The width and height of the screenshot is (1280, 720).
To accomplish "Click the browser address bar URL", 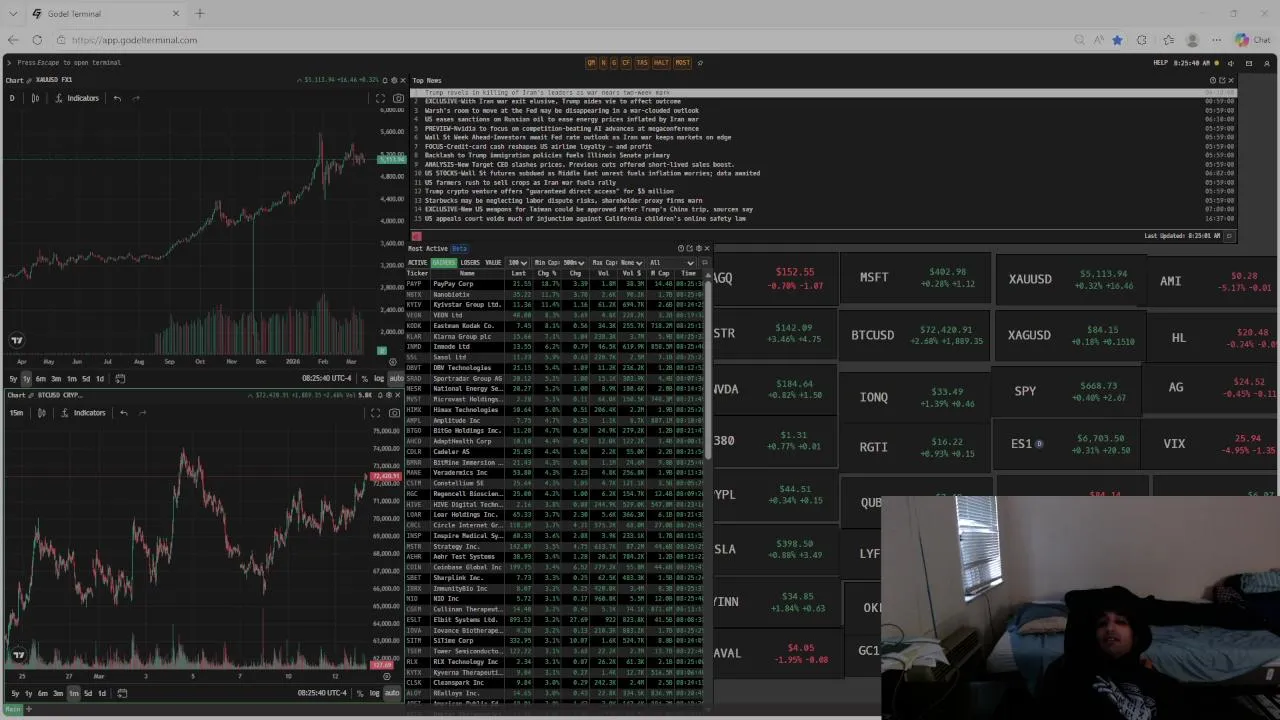I will point(134,40).
